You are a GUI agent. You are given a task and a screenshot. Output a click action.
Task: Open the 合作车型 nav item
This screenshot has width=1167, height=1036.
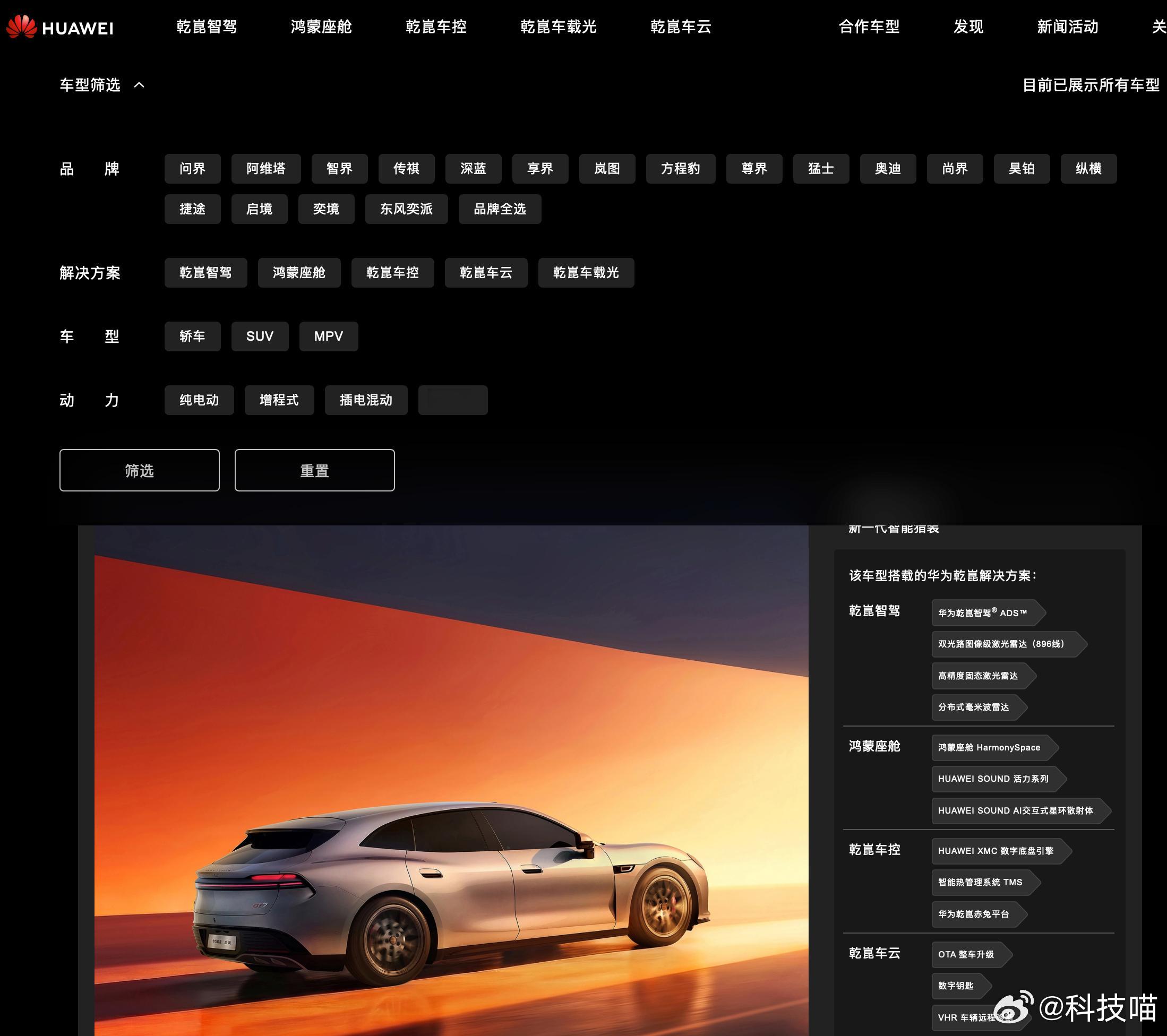click(x=869, y=27)
